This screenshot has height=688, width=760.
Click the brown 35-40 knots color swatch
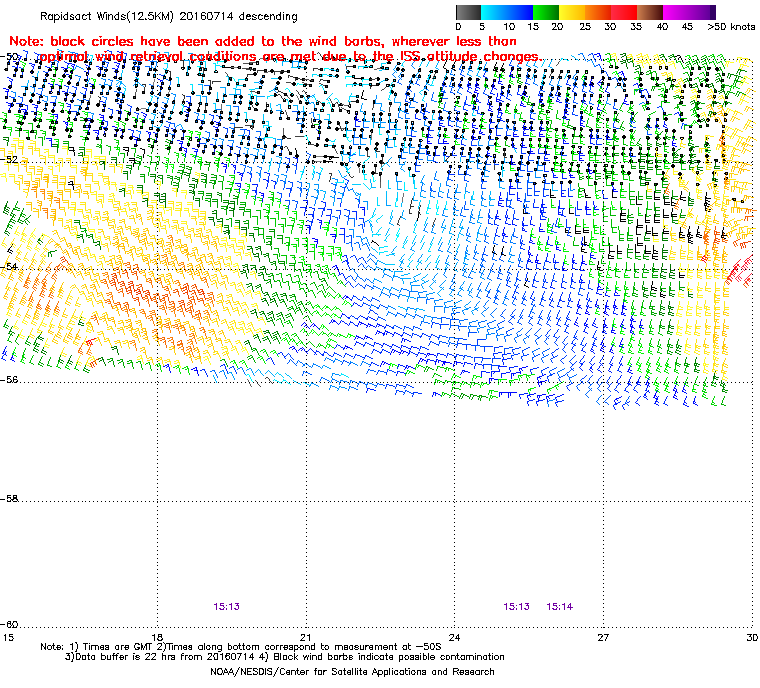(x=650, y=12)
